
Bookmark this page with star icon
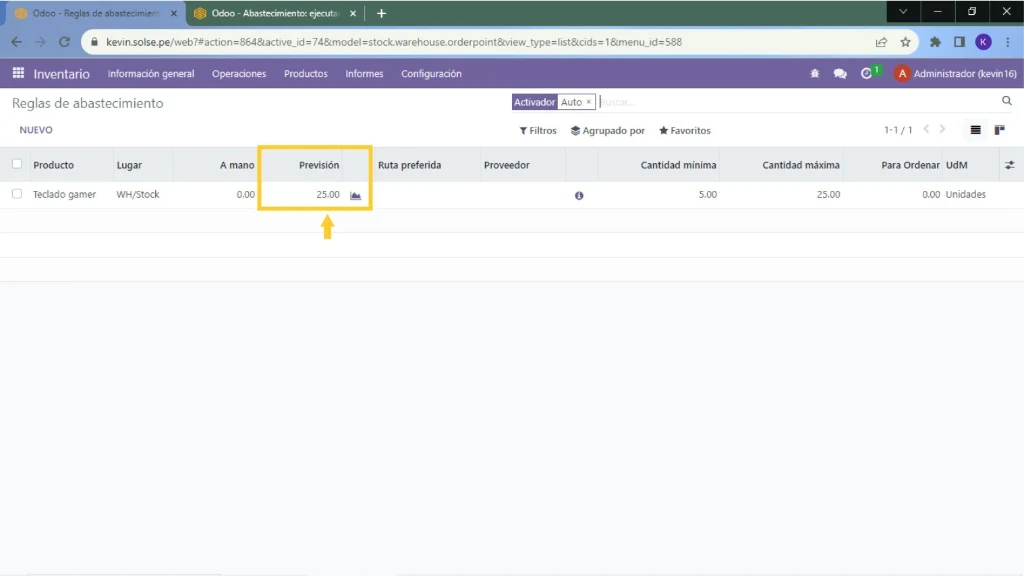(x=905, y=42)
